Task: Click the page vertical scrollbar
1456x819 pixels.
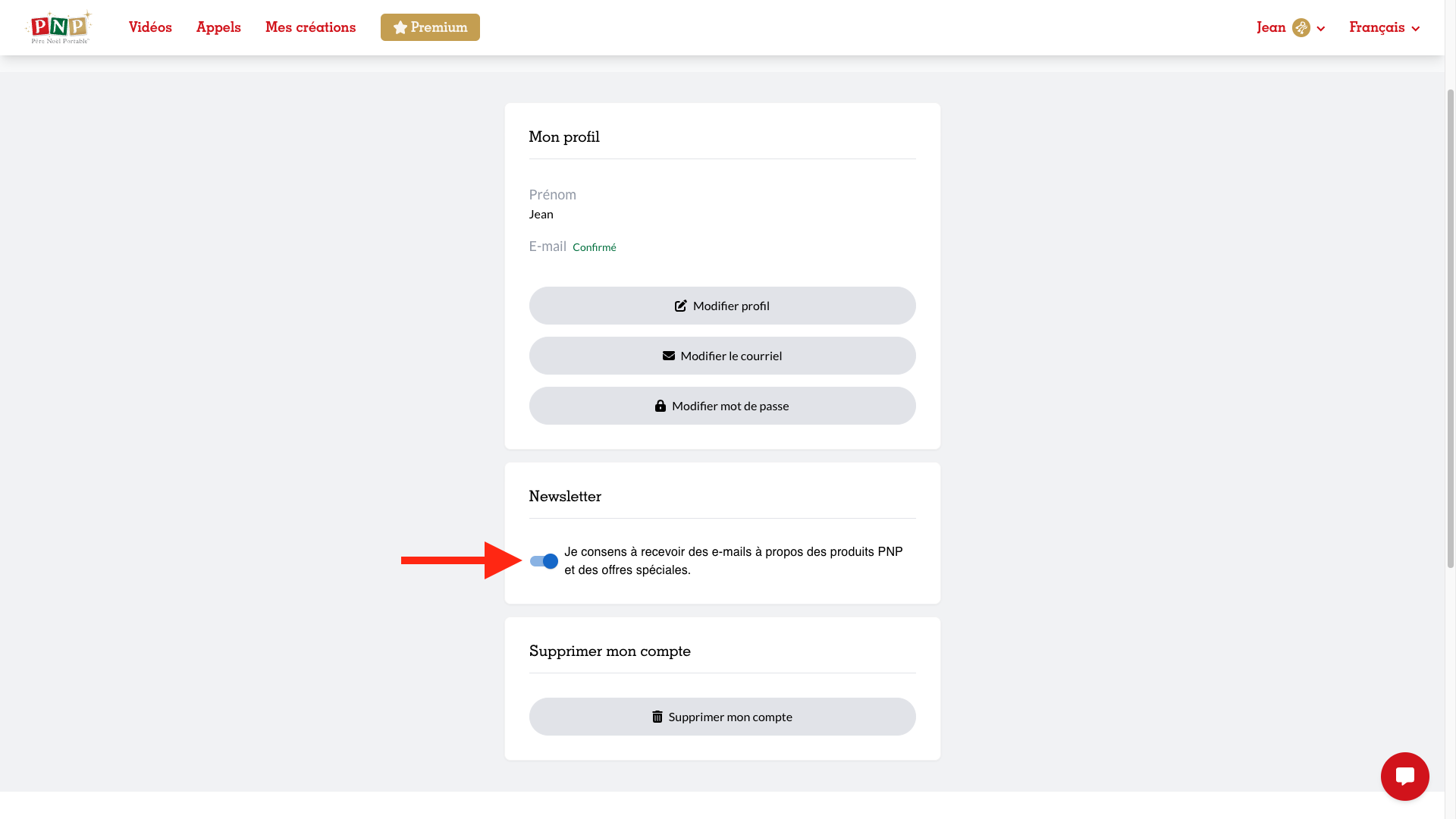Action: tap(1451, 326)
